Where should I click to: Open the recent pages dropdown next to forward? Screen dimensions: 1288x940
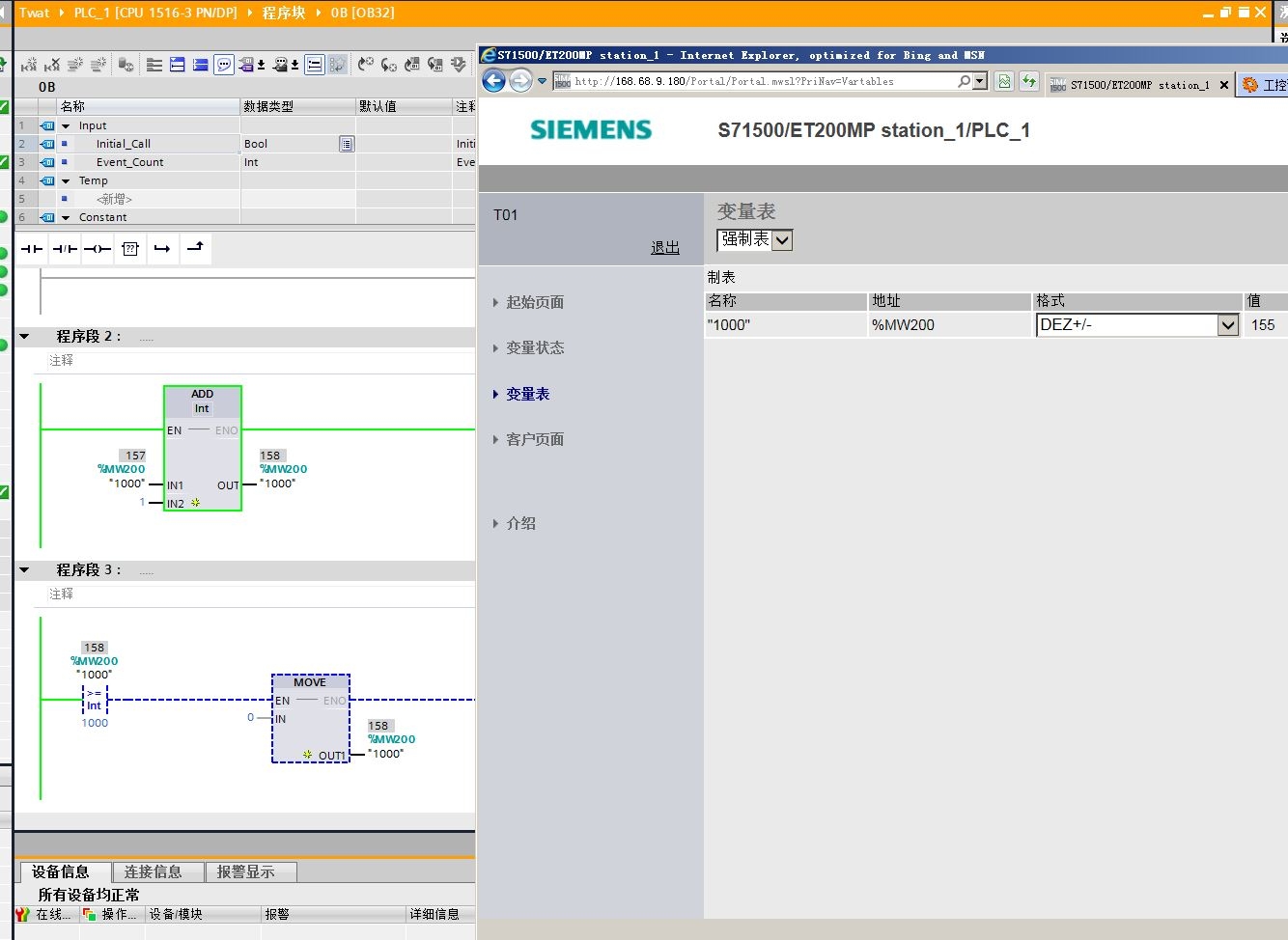click(x=542, y=81)
